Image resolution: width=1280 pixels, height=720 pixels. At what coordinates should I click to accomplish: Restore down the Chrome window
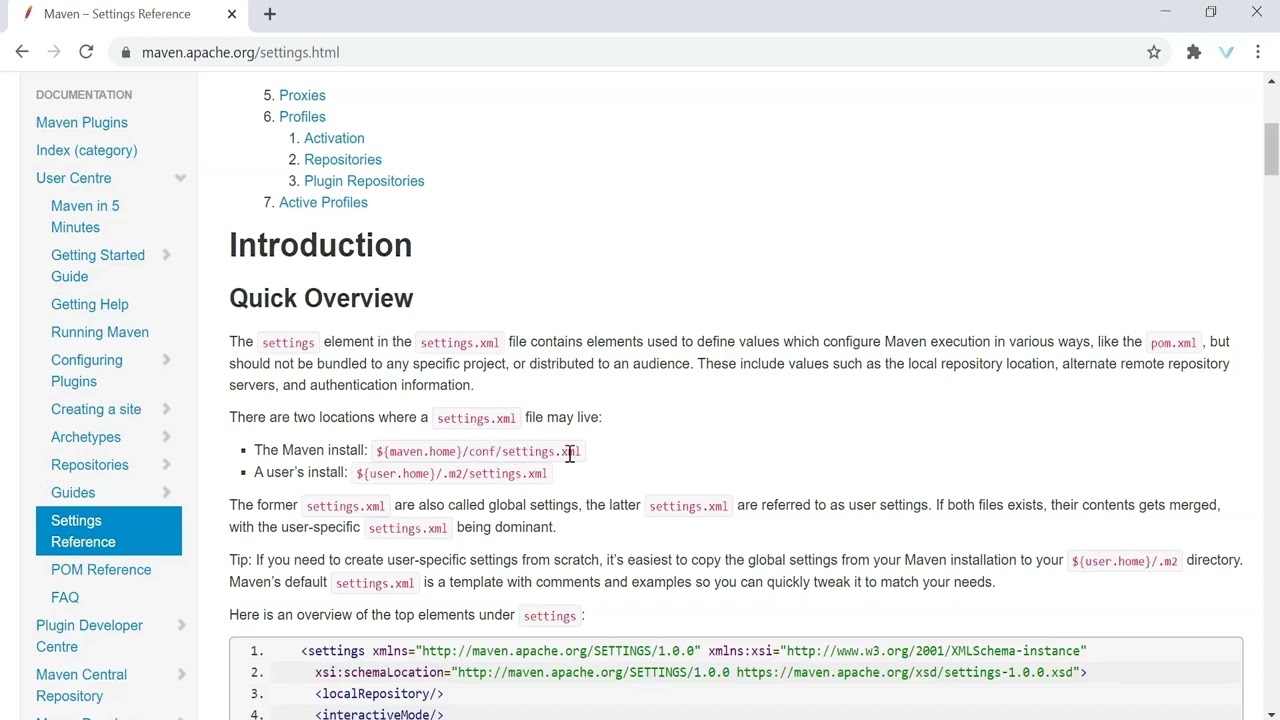1211,12
